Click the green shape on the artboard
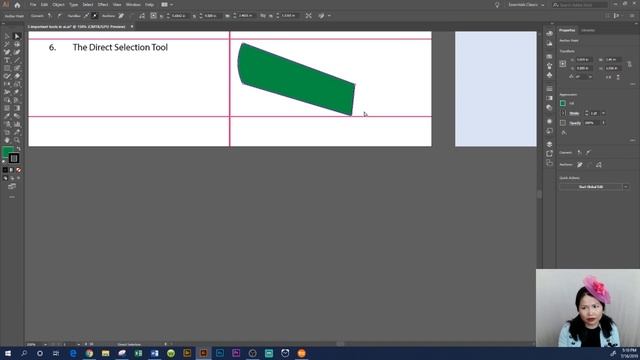Screen dimensions: 640x360 (296, 80)
